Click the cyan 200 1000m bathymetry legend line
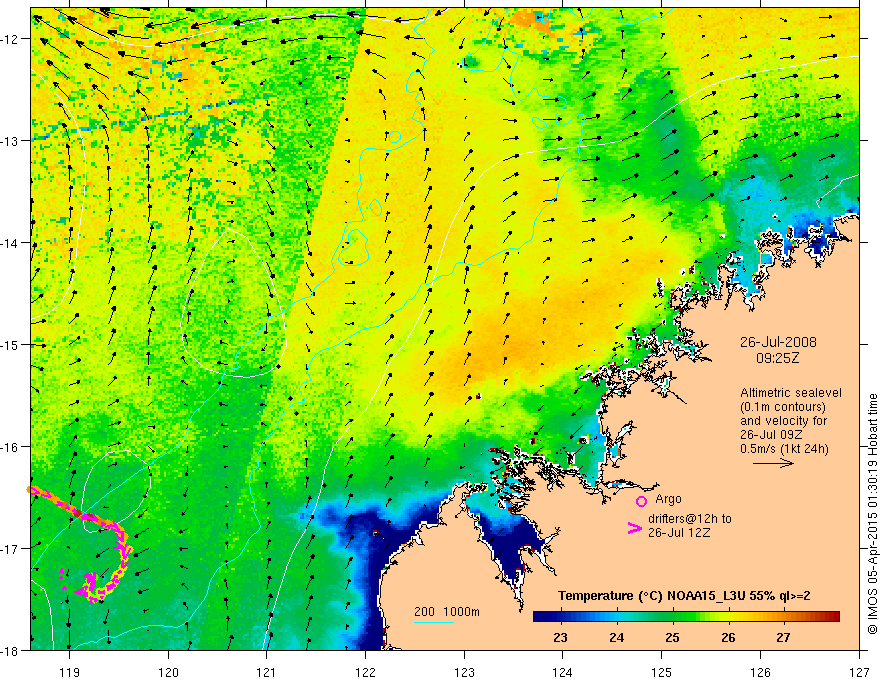The height and width of the screenshot is (680, 880). pyautogui.click(x=434, y=622)
